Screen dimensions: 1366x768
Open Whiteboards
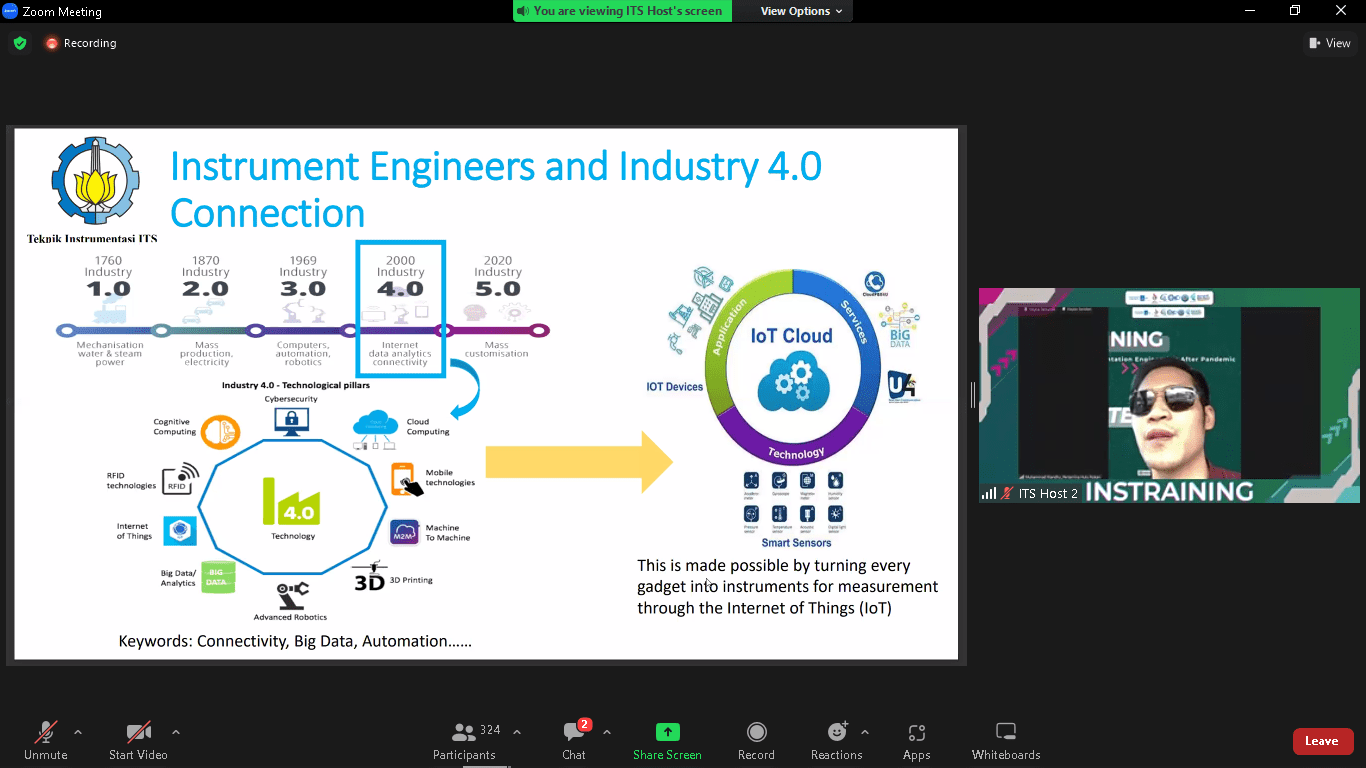point(1006,740)
